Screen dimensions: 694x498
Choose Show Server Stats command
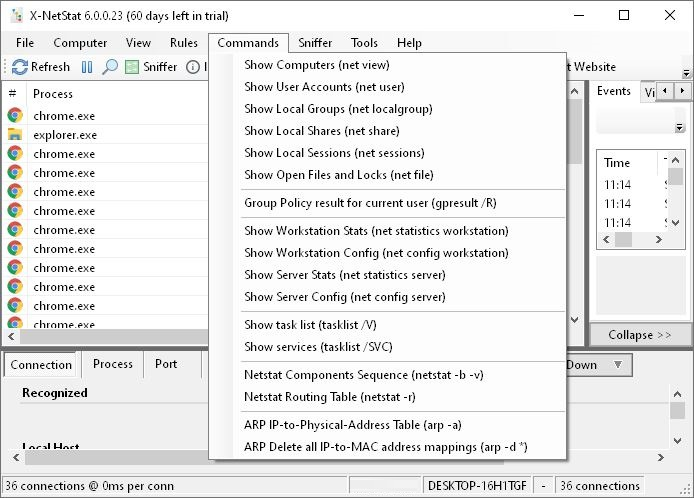(387, 275)
